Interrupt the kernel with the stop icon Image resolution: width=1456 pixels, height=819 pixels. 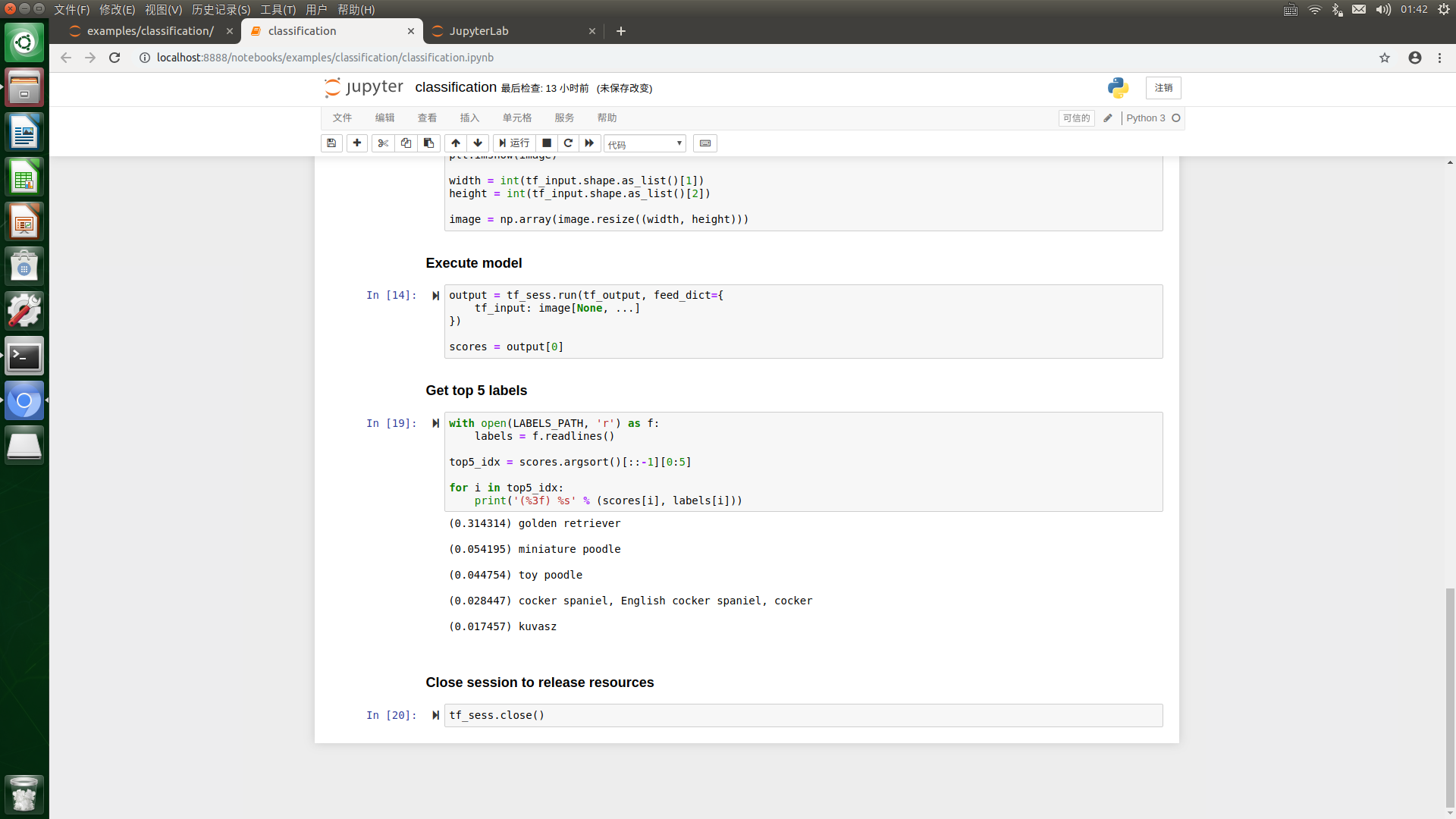tap(547, 143)
